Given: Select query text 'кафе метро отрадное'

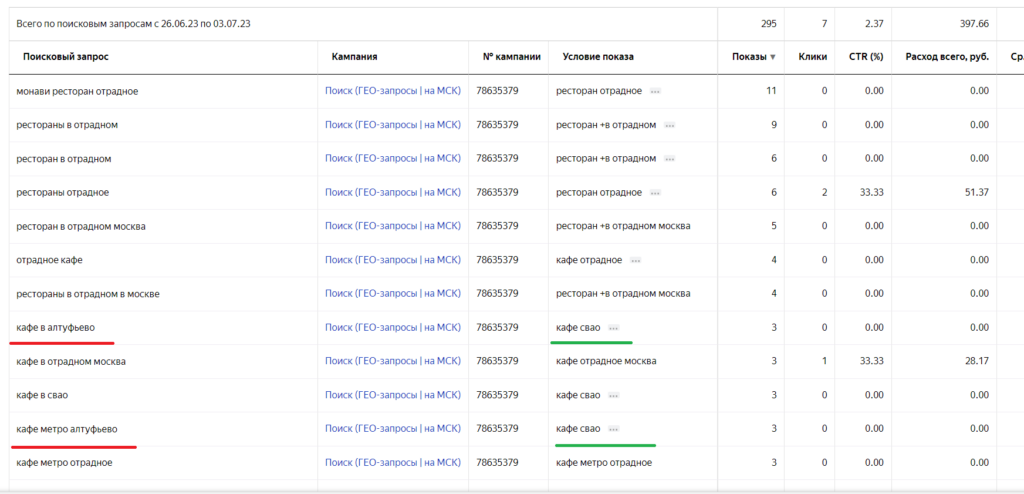Looking at the screenshot, I should pos(65,463).
